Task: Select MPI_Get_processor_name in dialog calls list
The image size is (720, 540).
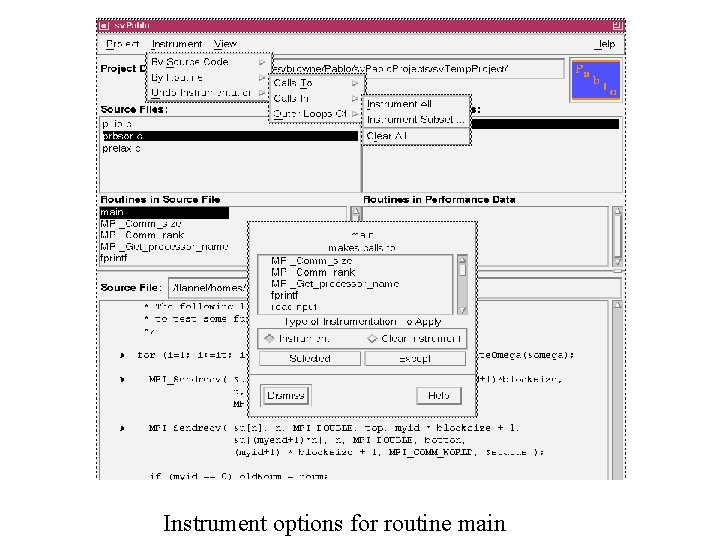Action: pos(335,284)
